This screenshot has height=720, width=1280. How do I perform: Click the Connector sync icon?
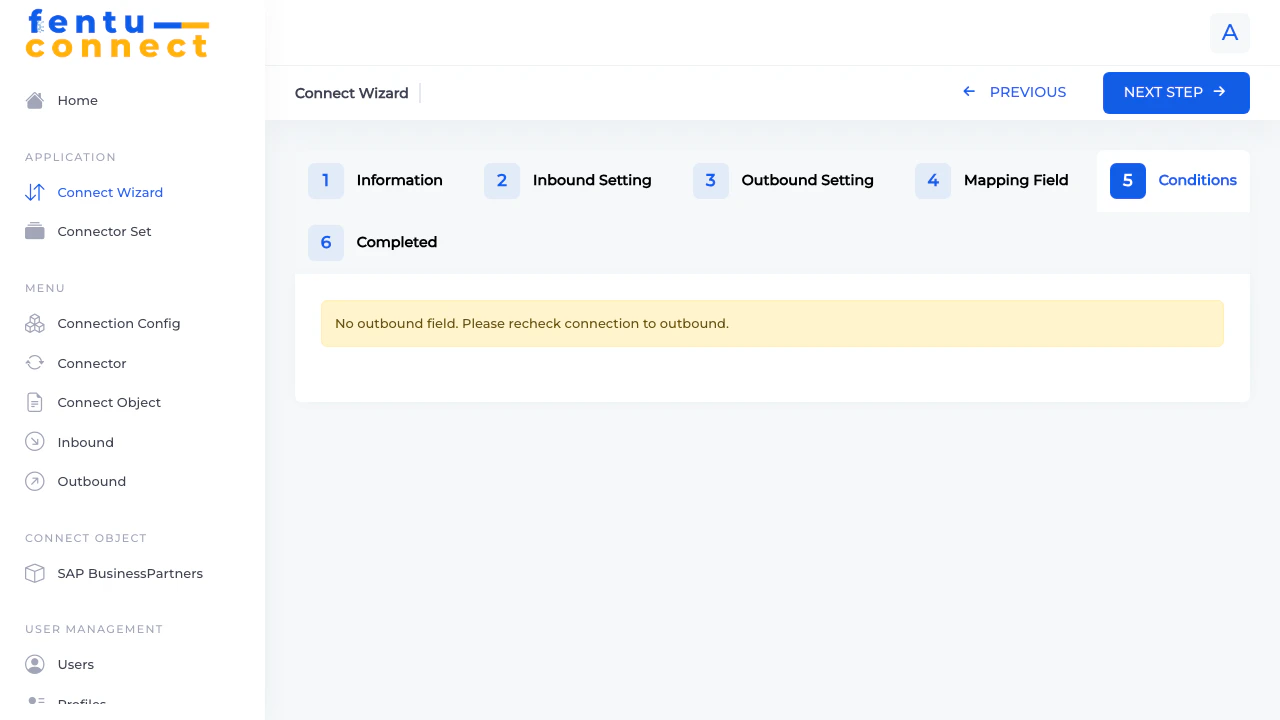35,363
